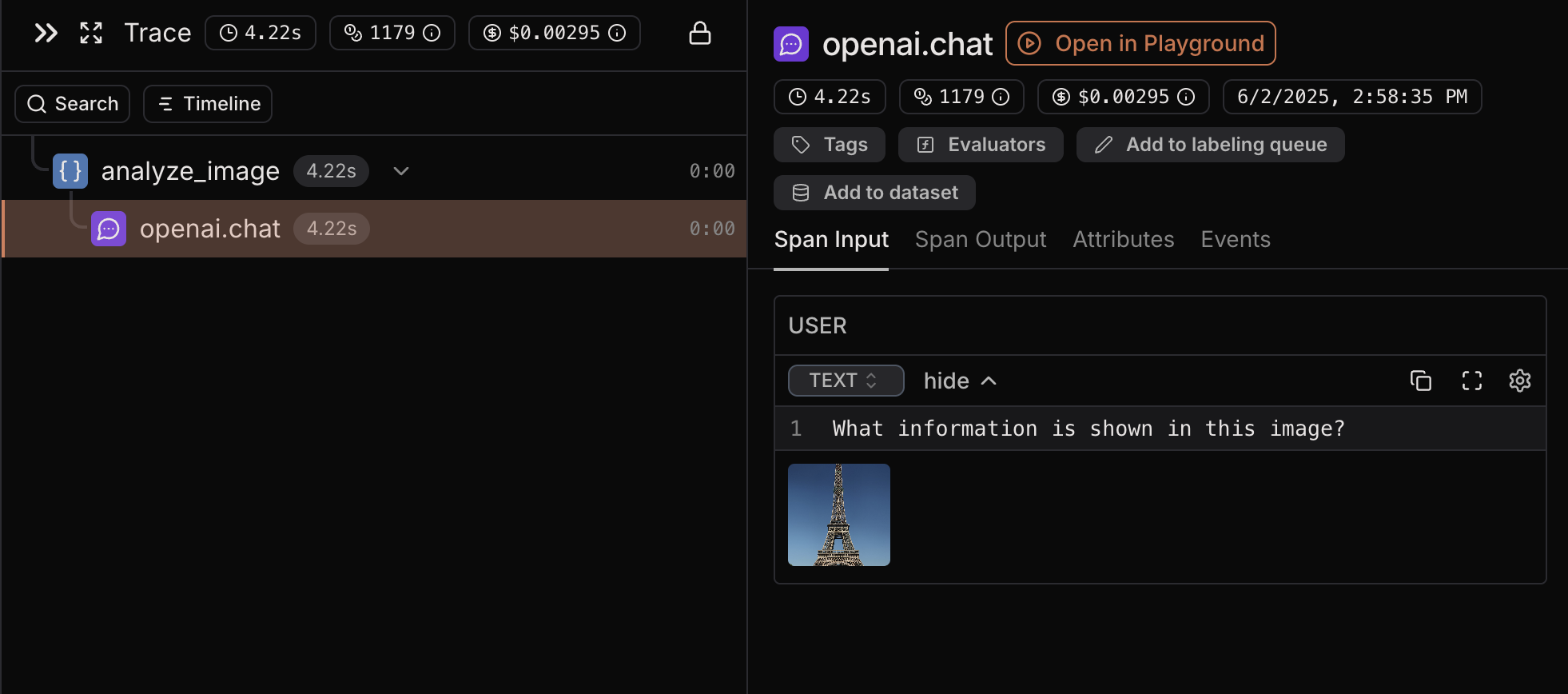Switch to the Span Input tab
Screen dimensions: 1568x694
(831, 240)
